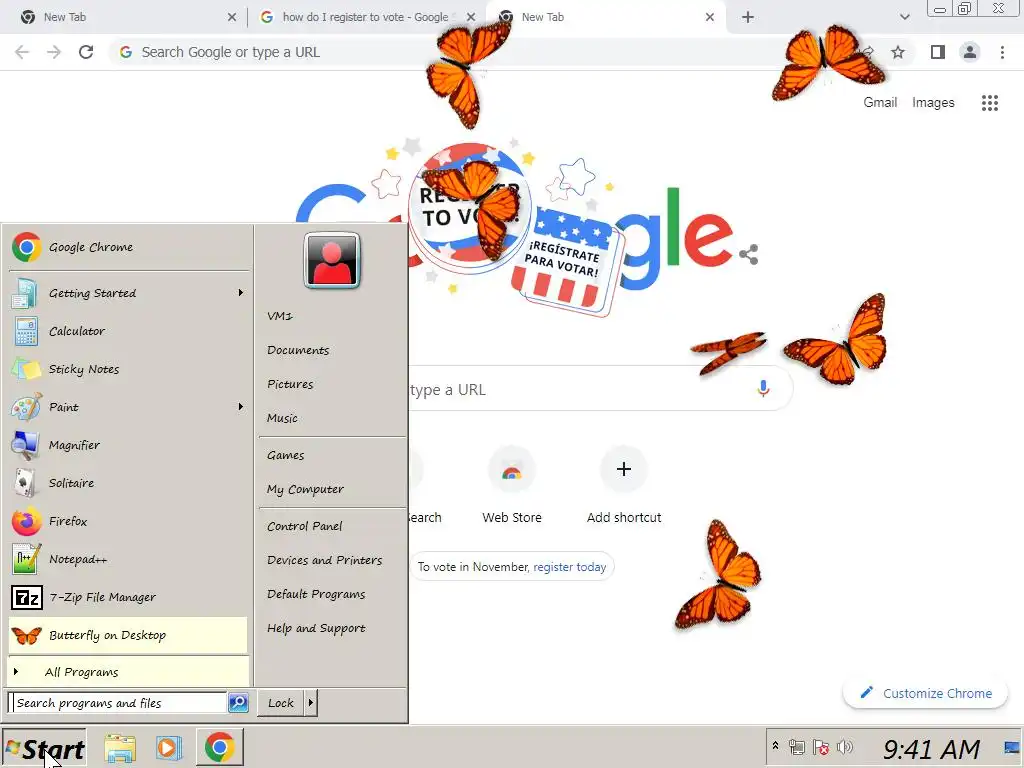
Task: Open Control Panel from Start menu
Action: (x=304, y=526)
